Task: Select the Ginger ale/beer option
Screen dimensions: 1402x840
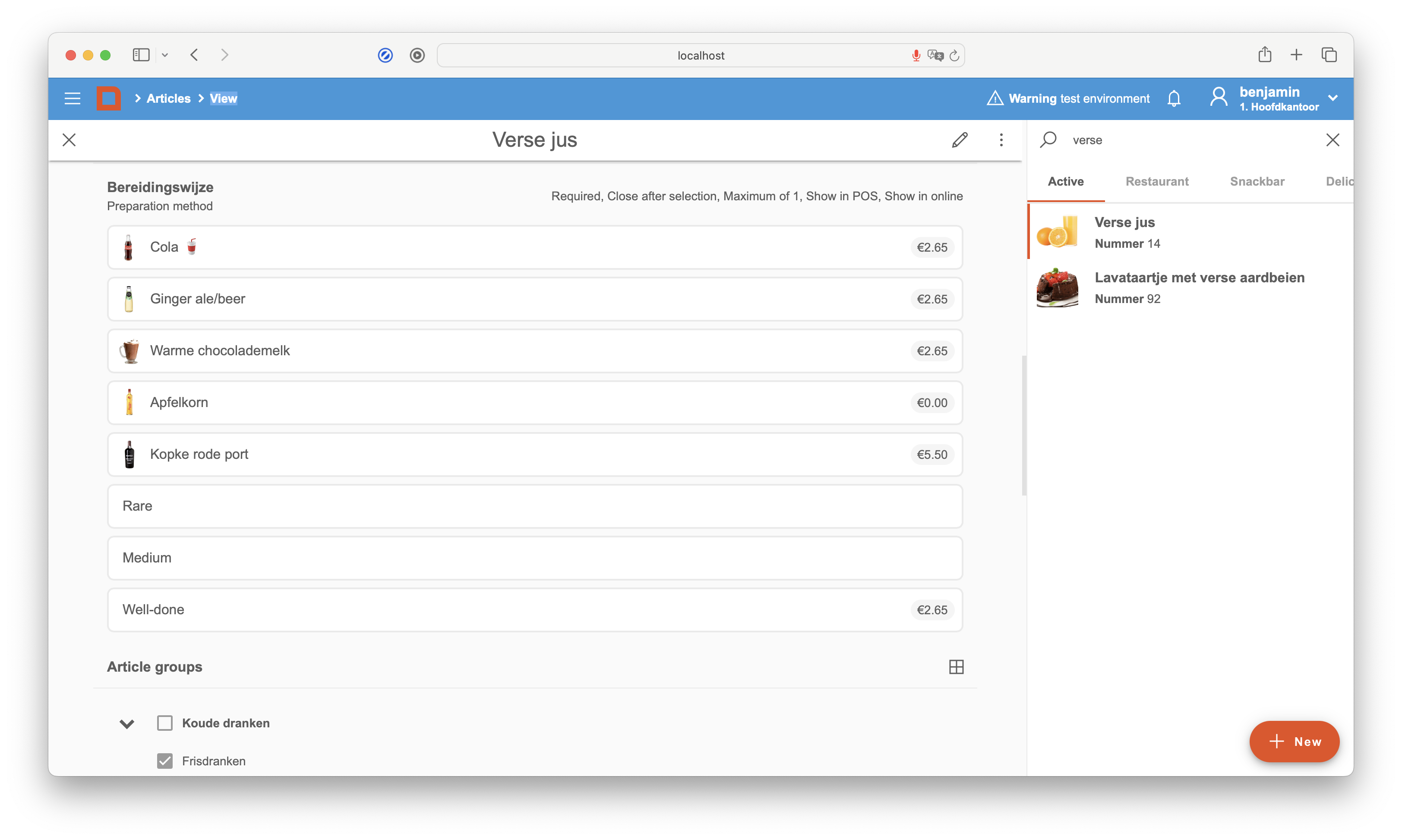Action: point(535,299)
